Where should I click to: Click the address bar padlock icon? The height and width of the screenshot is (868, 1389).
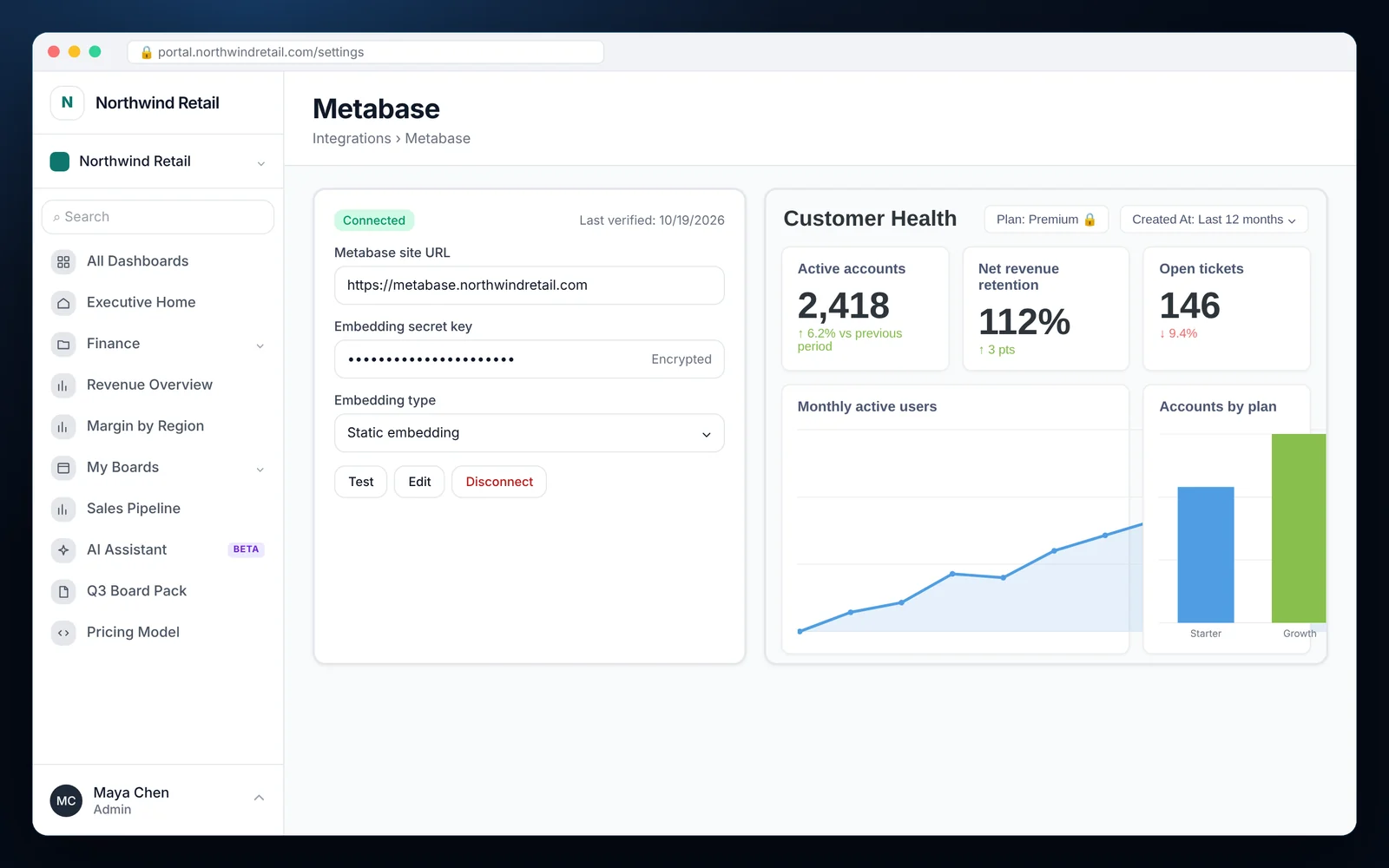pos(147,52)
